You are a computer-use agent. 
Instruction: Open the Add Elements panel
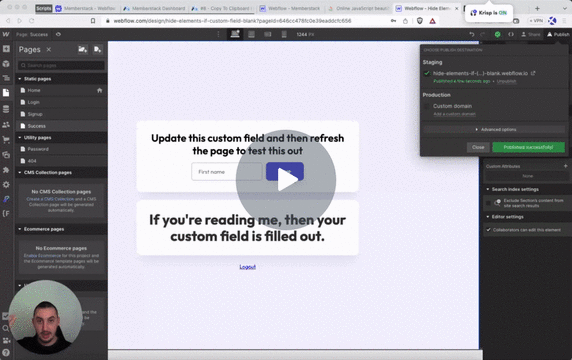tap(6, 49)
